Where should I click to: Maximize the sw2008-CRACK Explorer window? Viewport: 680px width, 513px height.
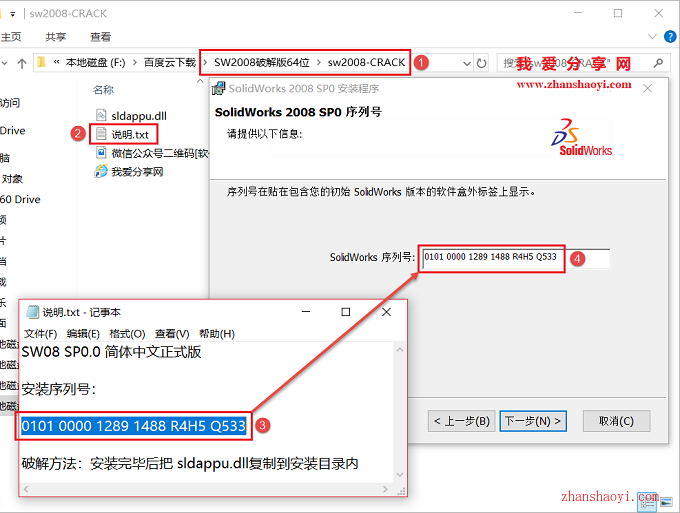click(618, 13)
